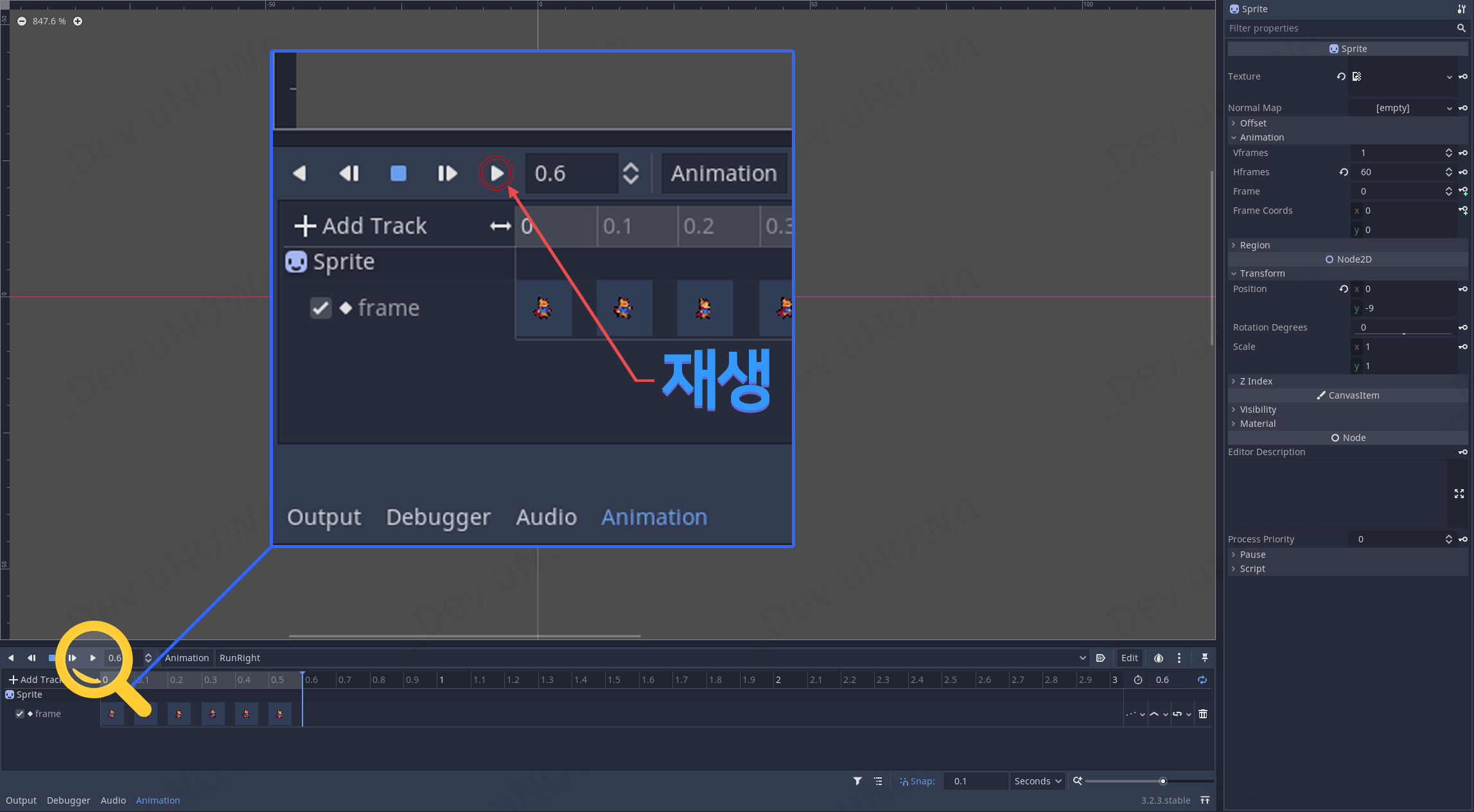Click filter tracks funnel icon
Viewport: 1474px width, 812px height.
(857, 781)
